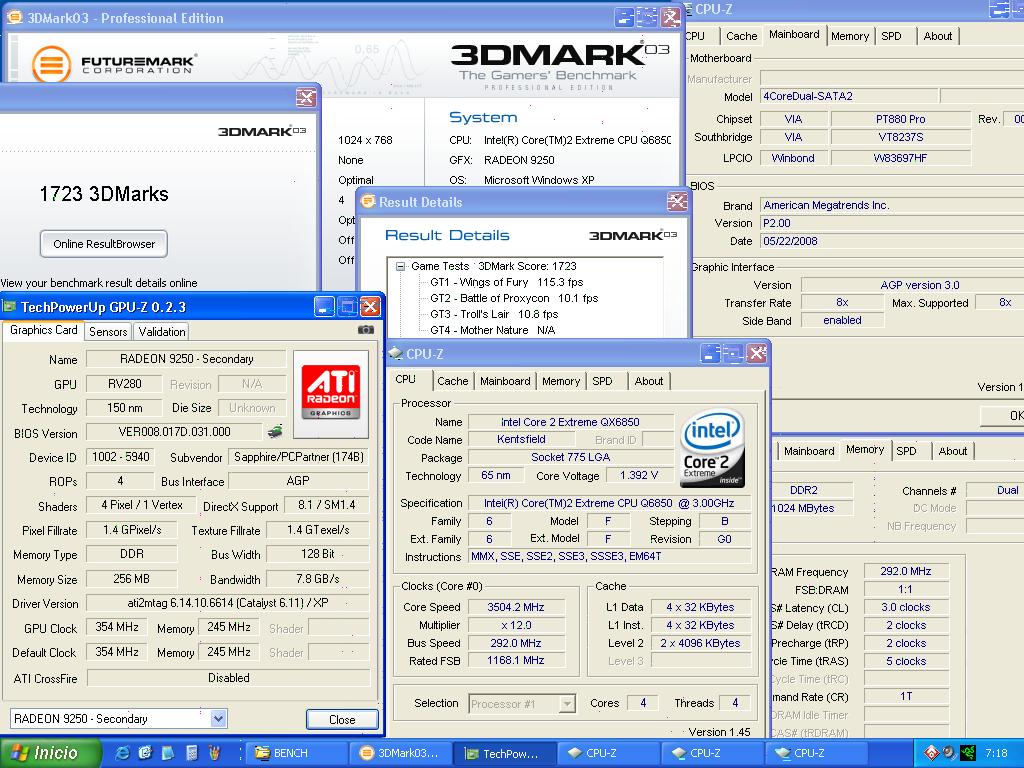Viewport: 1024px width, 768px height.
Task: Click the BIOS save chip icon in GPU-Z
Action: tap(275, 431)
